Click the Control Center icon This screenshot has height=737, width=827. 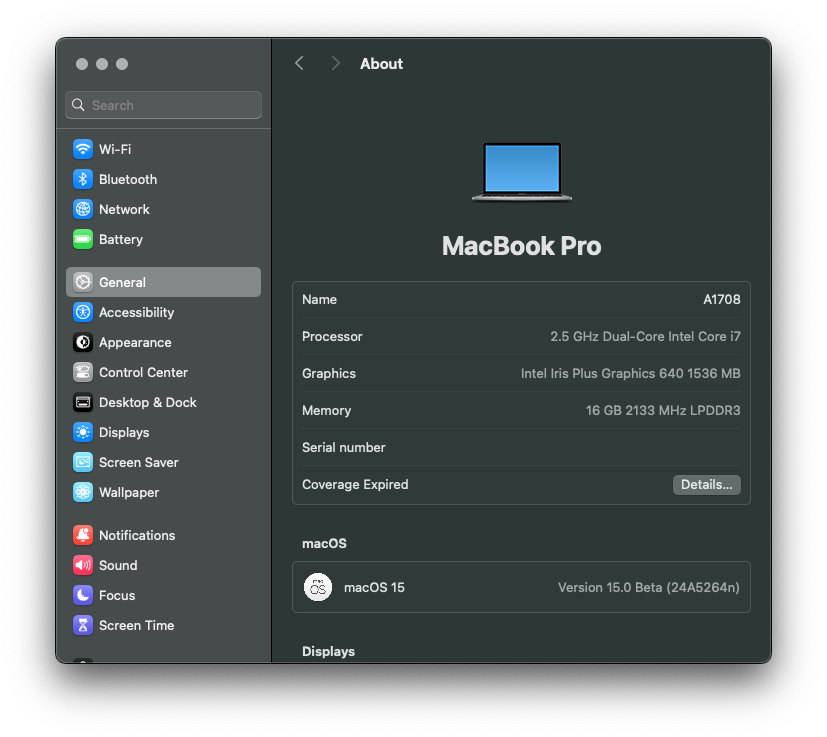tap(83, 372)
